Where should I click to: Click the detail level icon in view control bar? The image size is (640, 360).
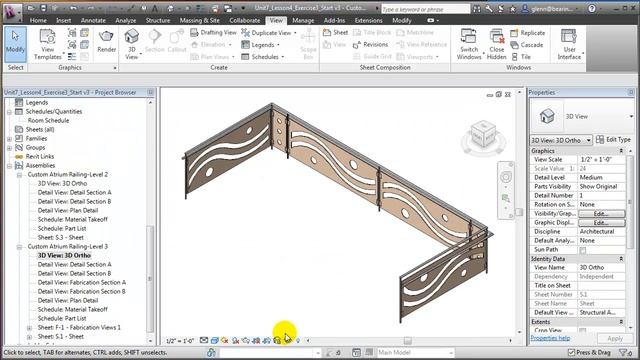[x=204, y=340]
